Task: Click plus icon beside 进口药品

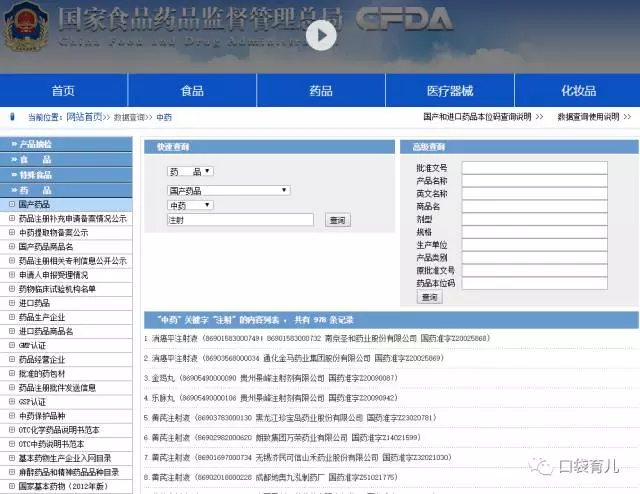Action: click(x=12, y=303)
